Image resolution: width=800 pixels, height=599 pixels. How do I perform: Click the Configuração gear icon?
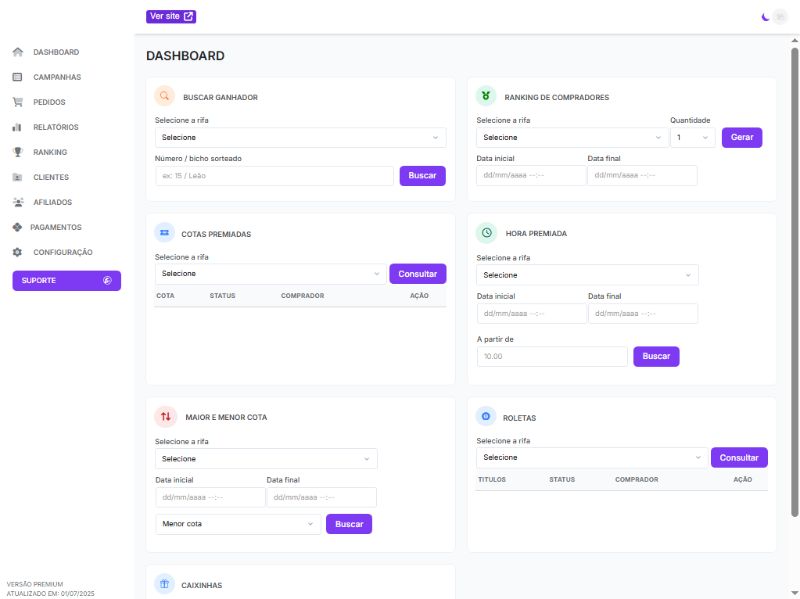pos(17,252)
